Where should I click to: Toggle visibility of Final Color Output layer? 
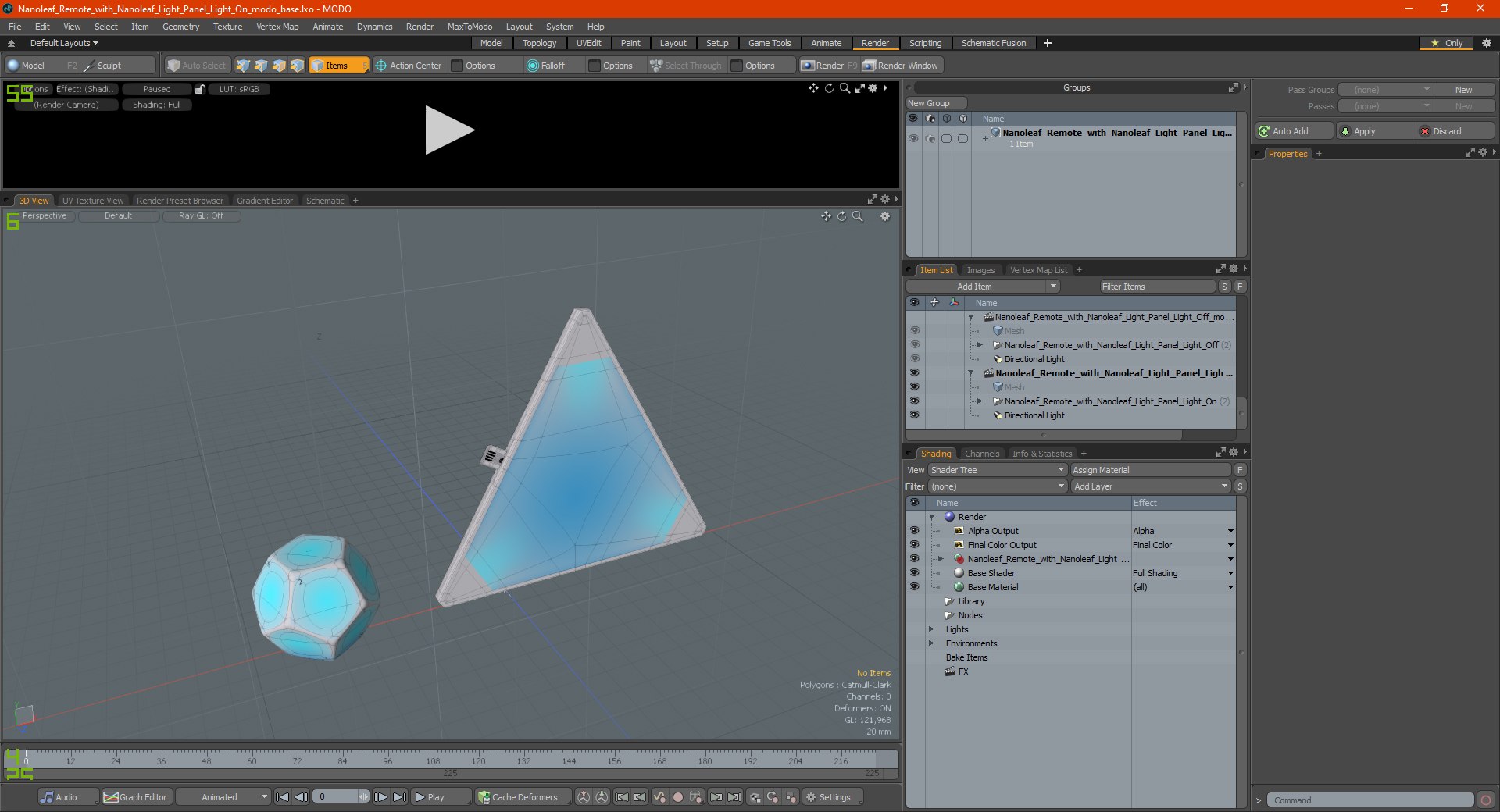click(x=914, y=545)
